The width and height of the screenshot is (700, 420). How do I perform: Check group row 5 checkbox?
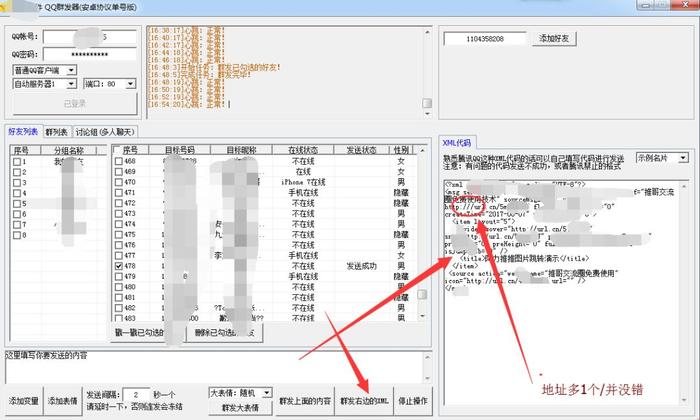(17, 204)
